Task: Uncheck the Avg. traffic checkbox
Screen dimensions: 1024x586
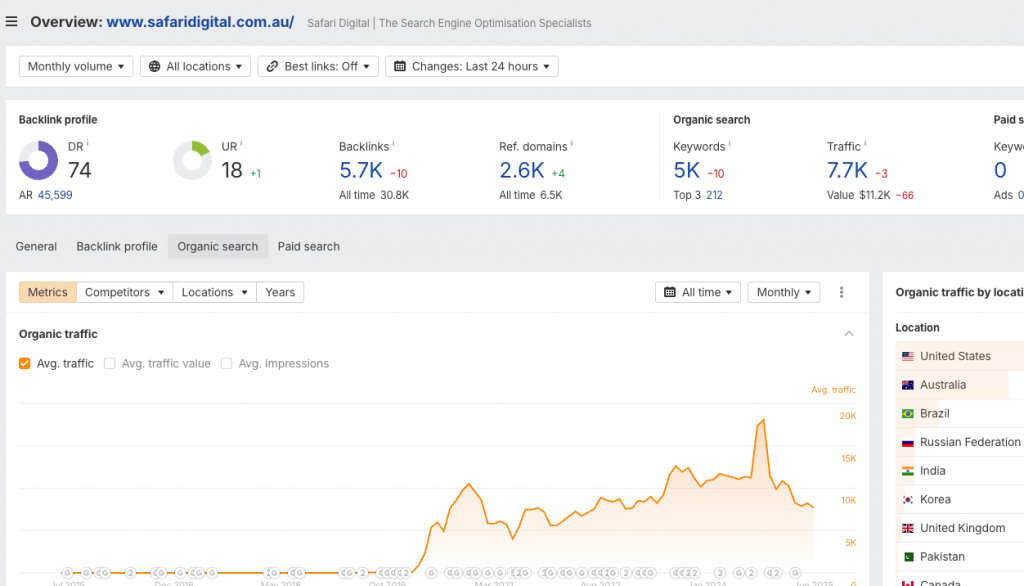Action: [x=24, y=363]
